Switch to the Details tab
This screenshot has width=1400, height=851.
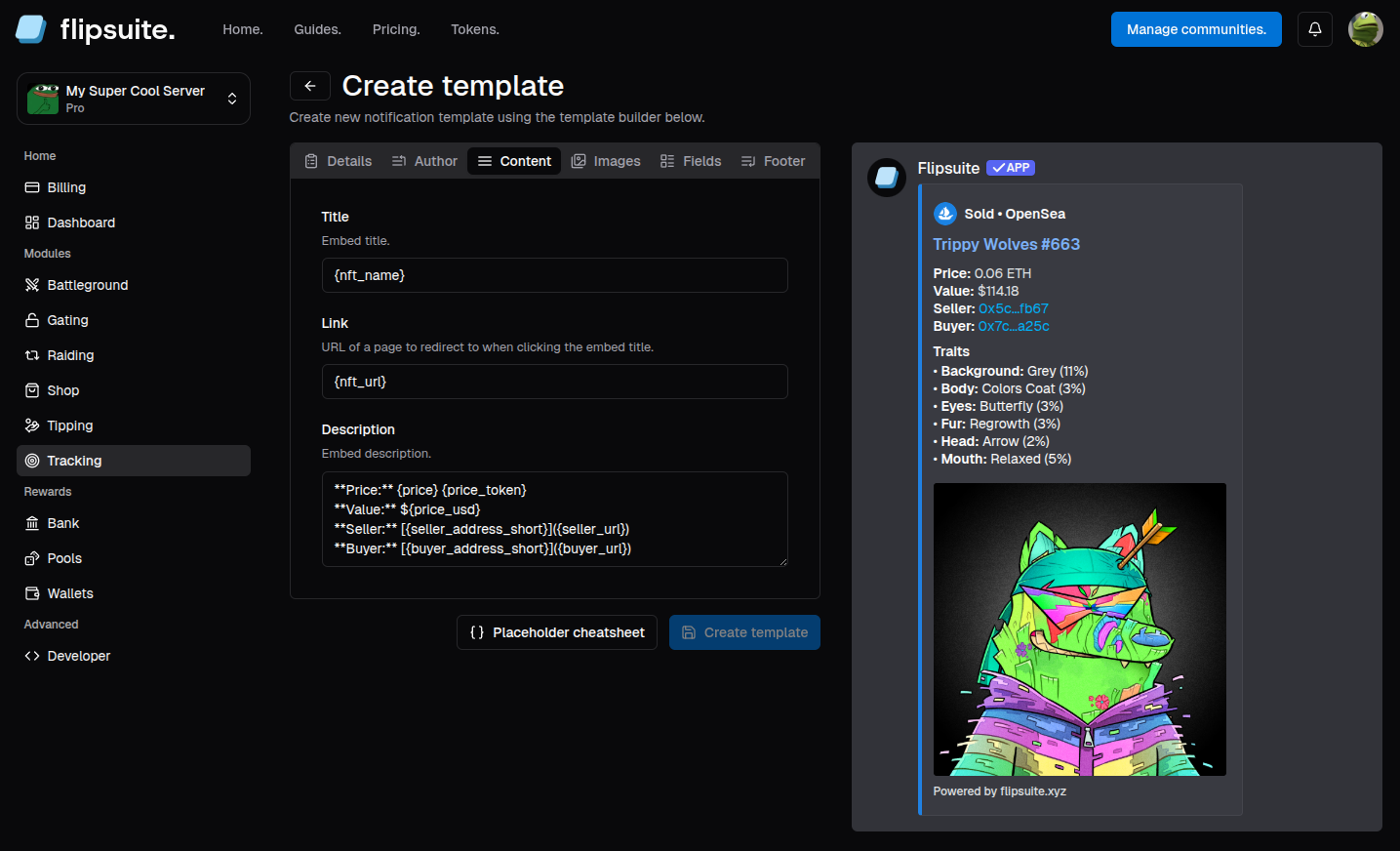pyautogui.click(x=339, y=161)
